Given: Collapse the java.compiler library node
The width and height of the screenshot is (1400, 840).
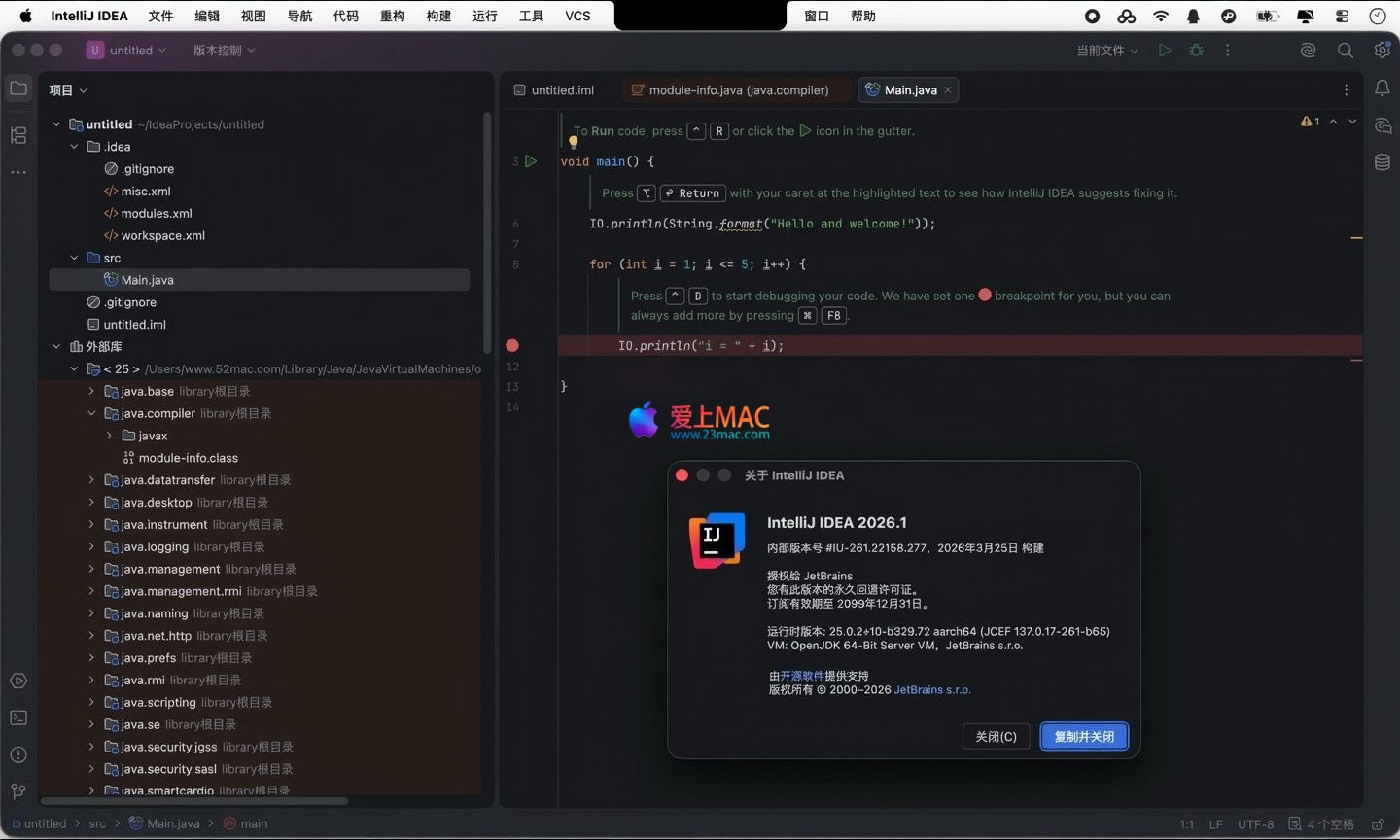Looking at the screenshot, I should pyautogui.click(x=91, y=413).
